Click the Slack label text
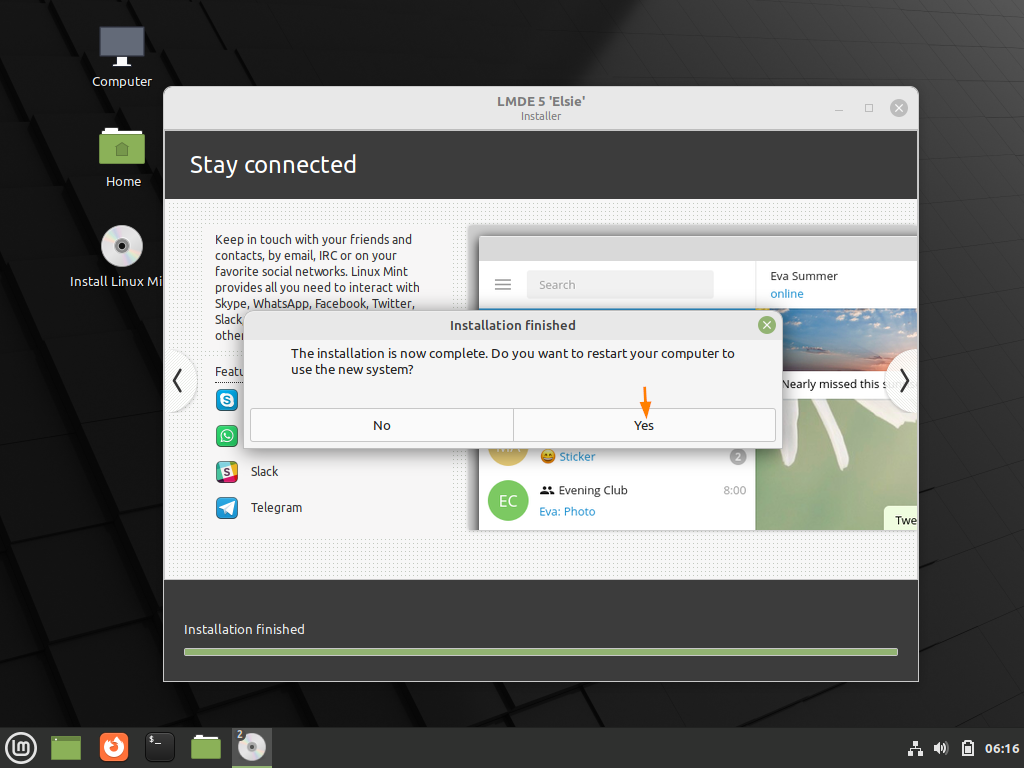1024x768 pixels. 264,472
